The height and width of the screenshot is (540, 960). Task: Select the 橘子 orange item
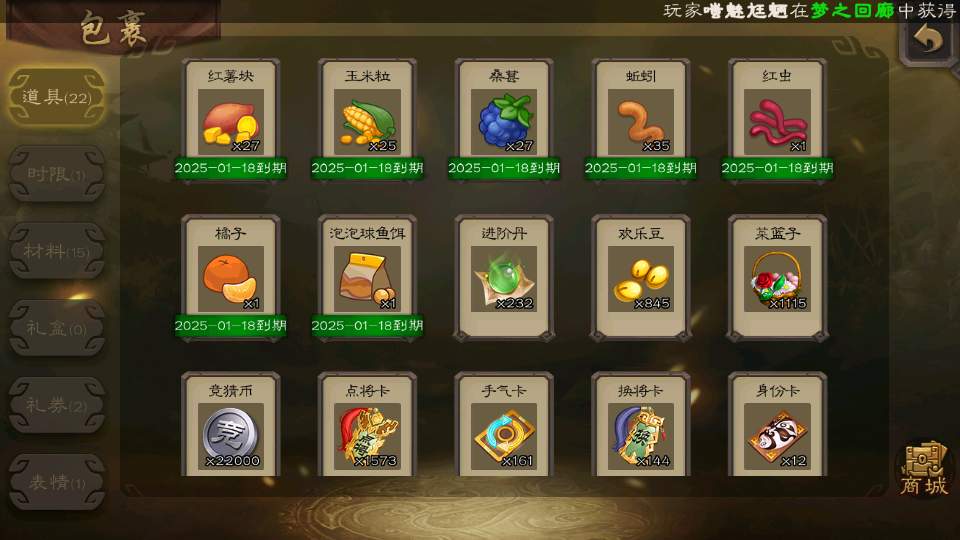point(231,277)
